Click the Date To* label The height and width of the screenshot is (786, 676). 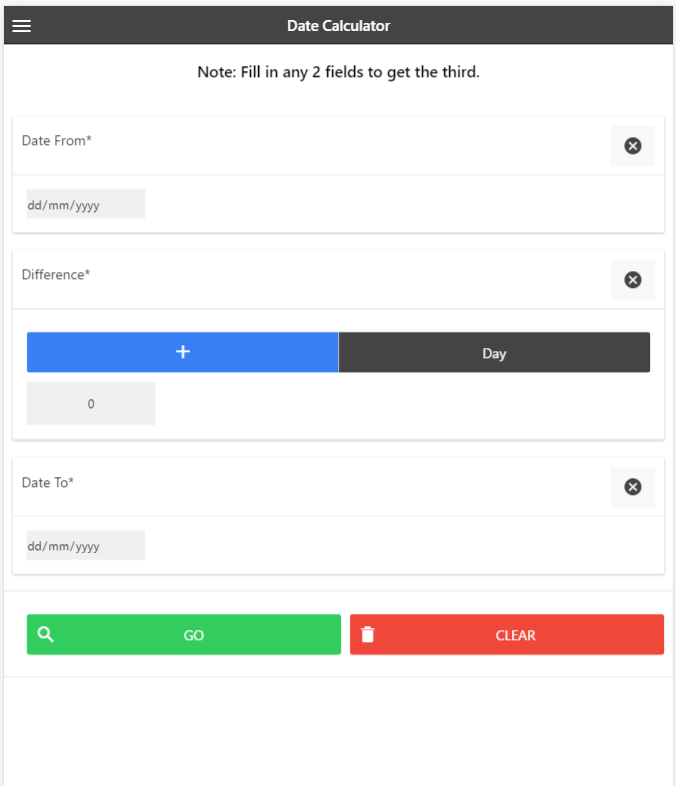48,483
